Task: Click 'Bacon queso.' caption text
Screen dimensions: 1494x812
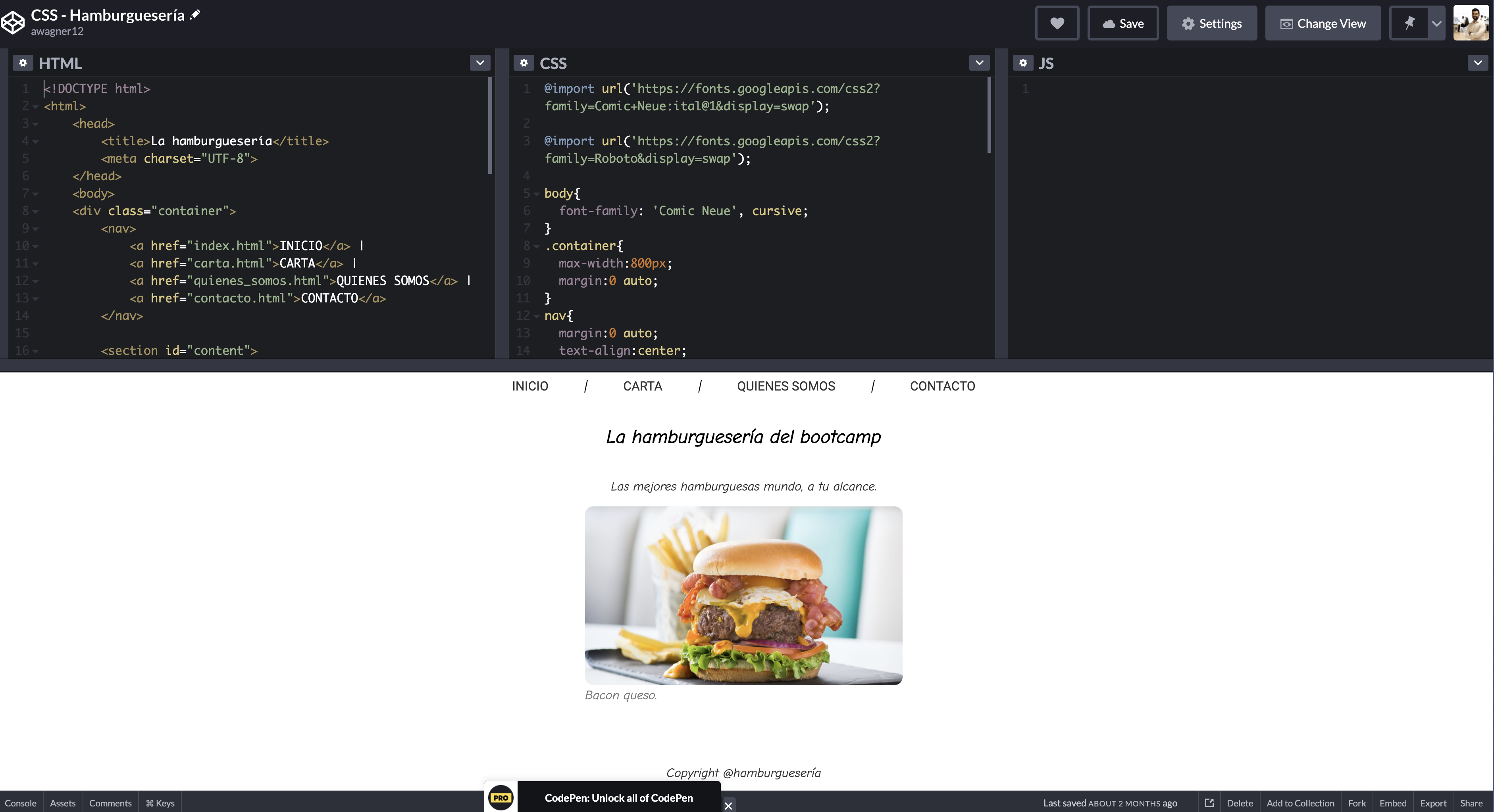Action: click(x=620, y=695)
